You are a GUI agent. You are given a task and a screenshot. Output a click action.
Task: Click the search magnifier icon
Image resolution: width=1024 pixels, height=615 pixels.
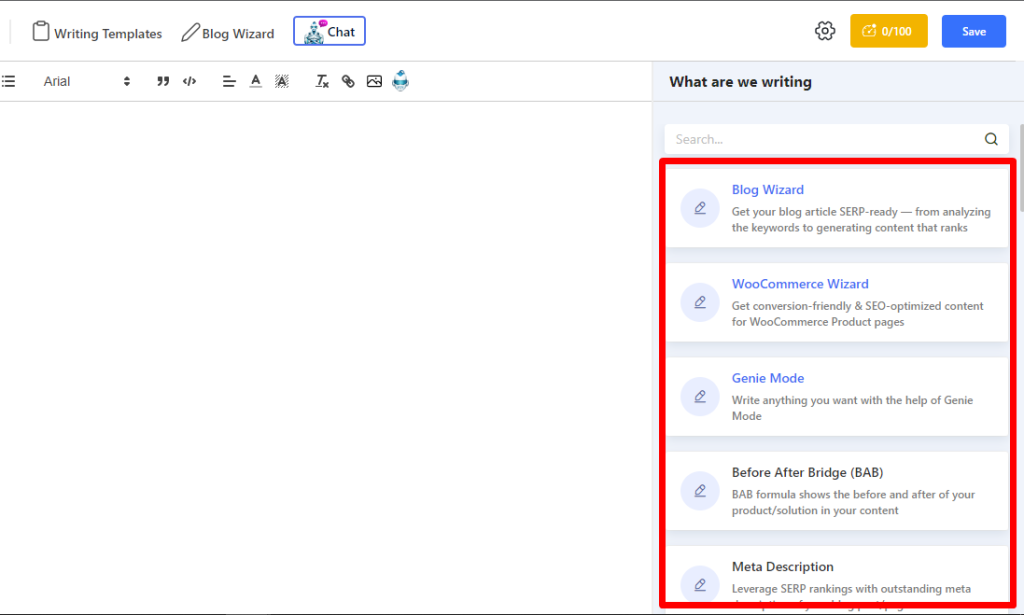991,139
